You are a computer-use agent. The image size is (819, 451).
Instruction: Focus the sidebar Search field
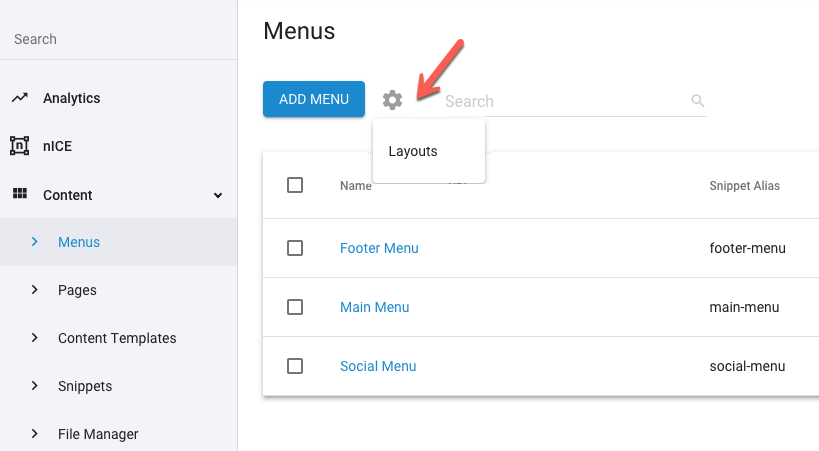click(x=110, y=39)
